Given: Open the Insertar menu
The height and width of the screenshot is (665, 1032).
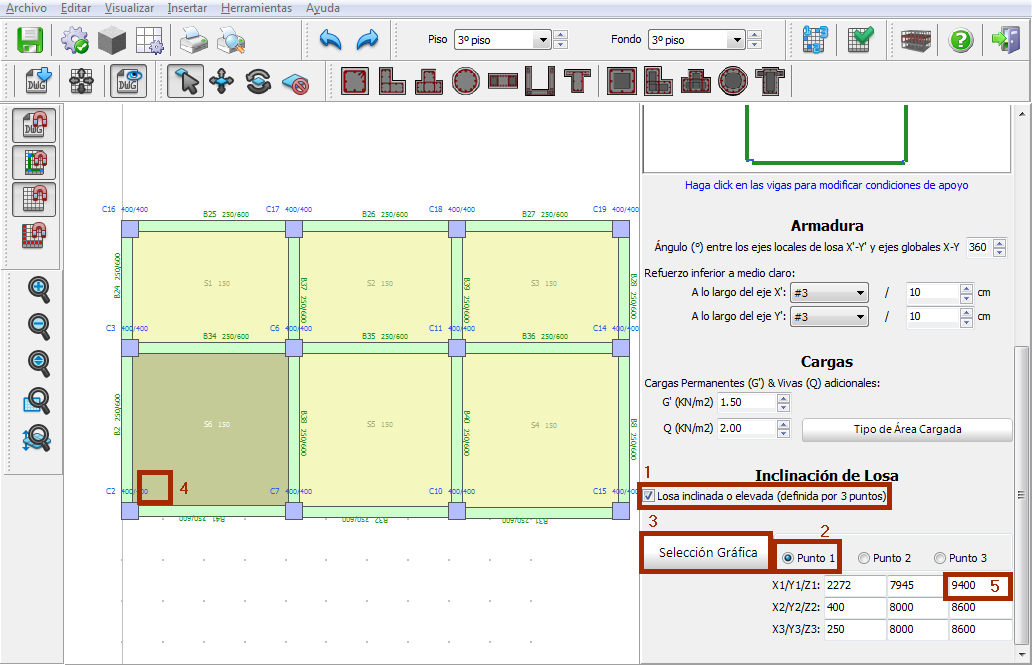Looking at the screenshot, I should point(187,8).
